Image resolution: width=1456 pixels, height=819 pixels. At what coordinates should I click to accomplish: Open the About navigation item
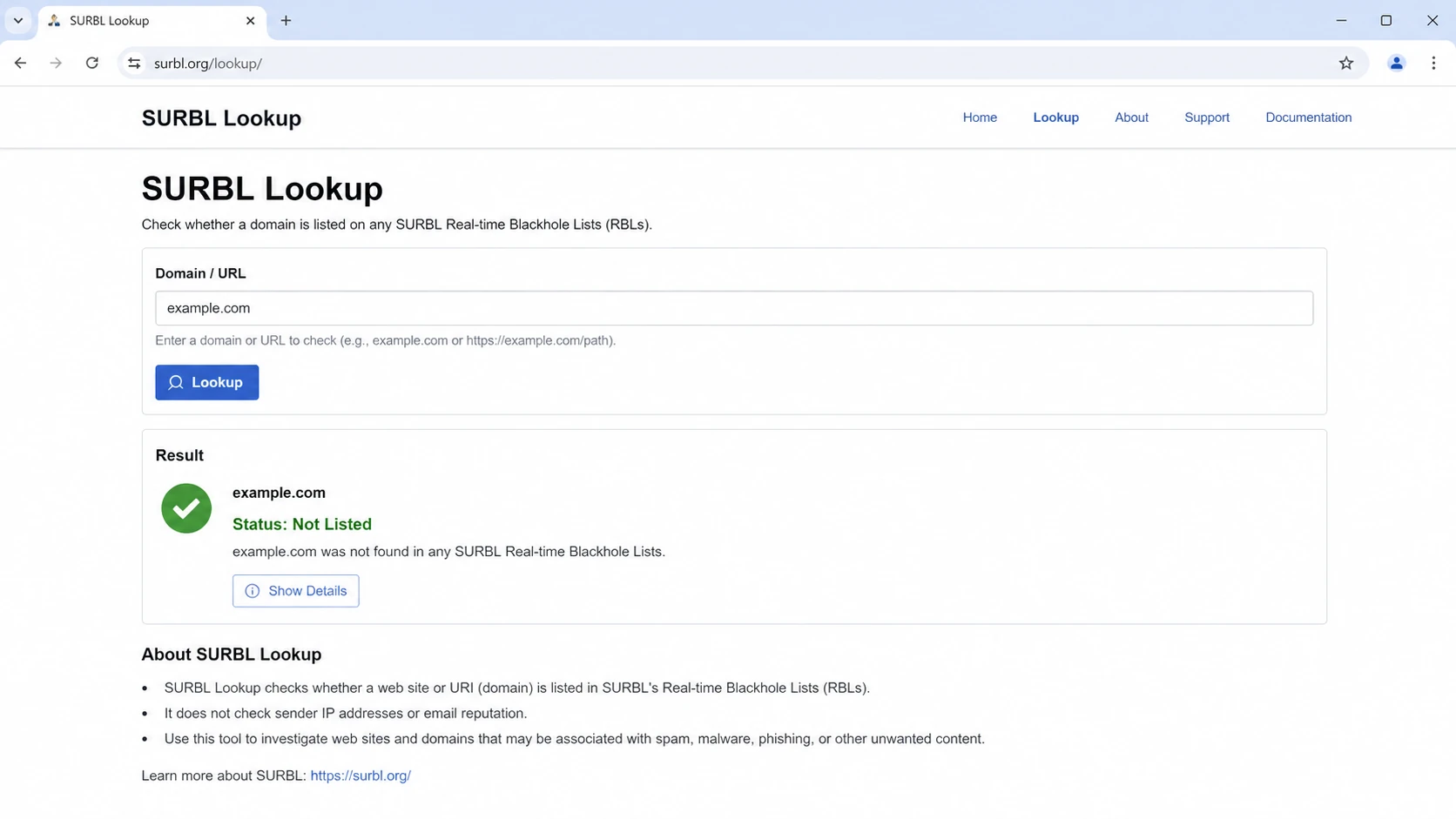point(1131,117)
